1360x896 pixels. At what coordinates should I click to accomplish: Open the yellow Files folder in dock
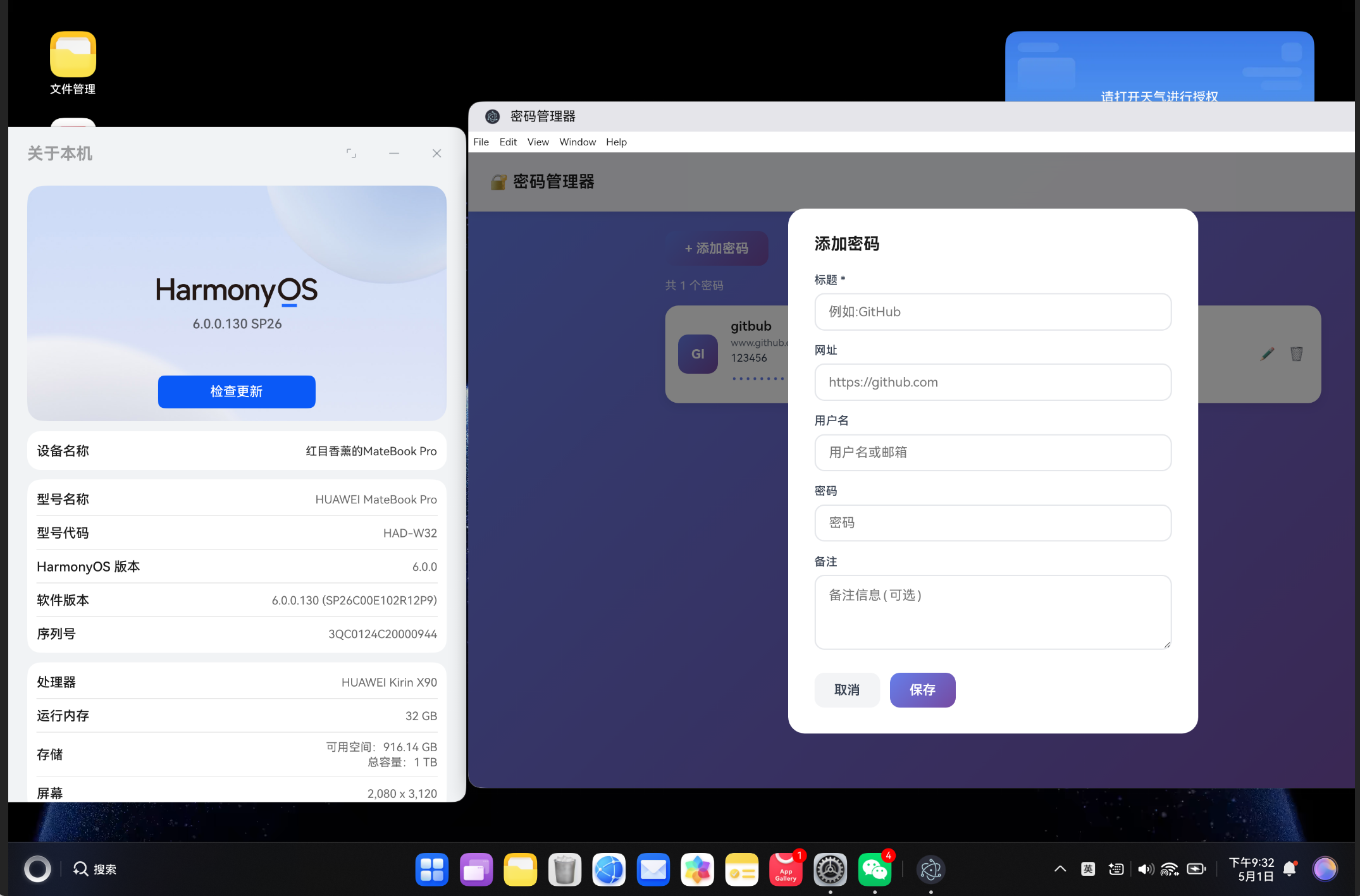click(x=521, y=869)
